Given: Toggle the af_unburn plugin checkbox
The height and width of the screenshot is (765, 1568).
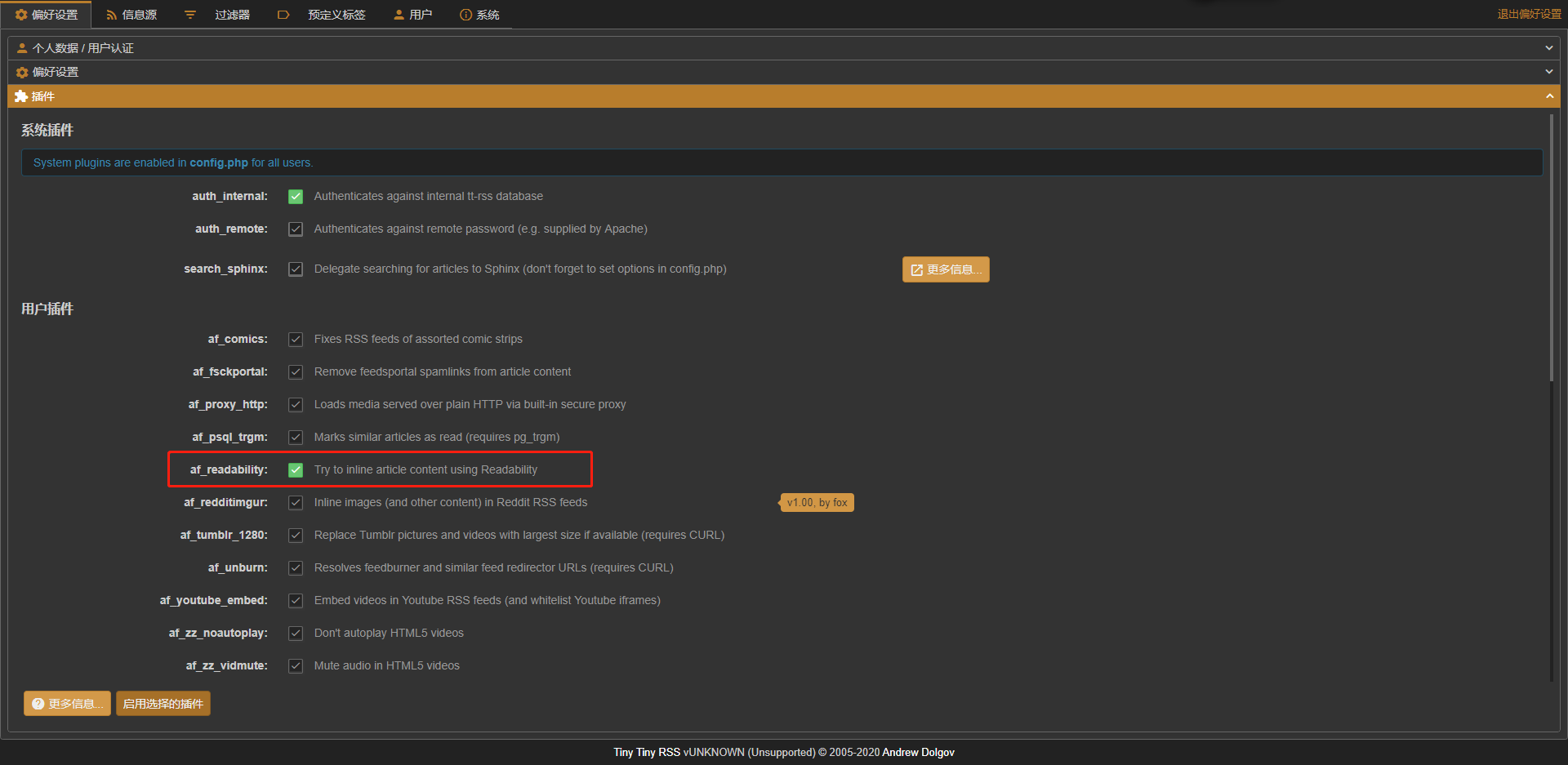Looking at the screenshot, I should tap(296, 568).
